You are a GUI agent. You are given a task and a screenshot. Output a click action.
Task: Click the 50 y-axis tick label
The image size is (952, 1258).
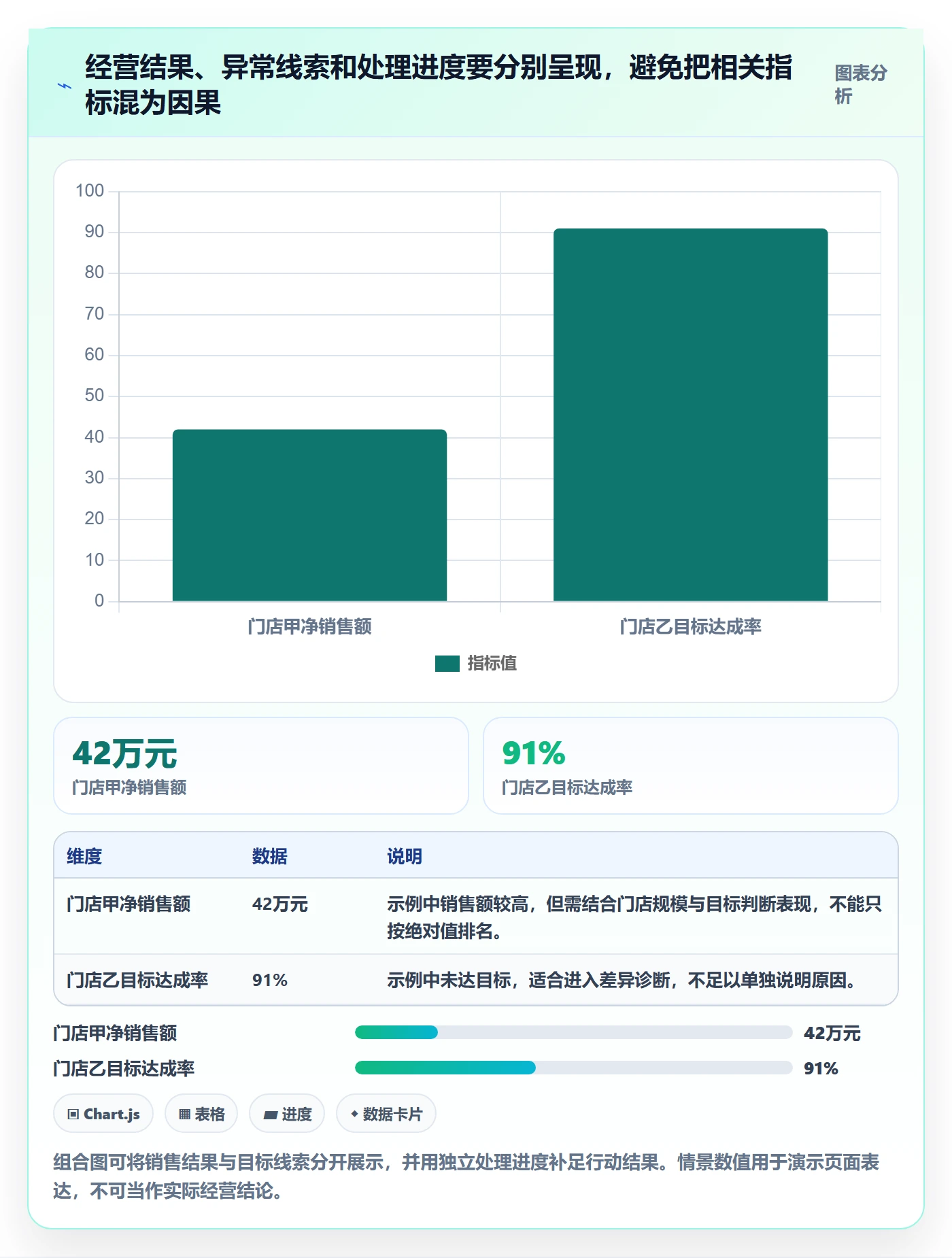coord(95,395)
